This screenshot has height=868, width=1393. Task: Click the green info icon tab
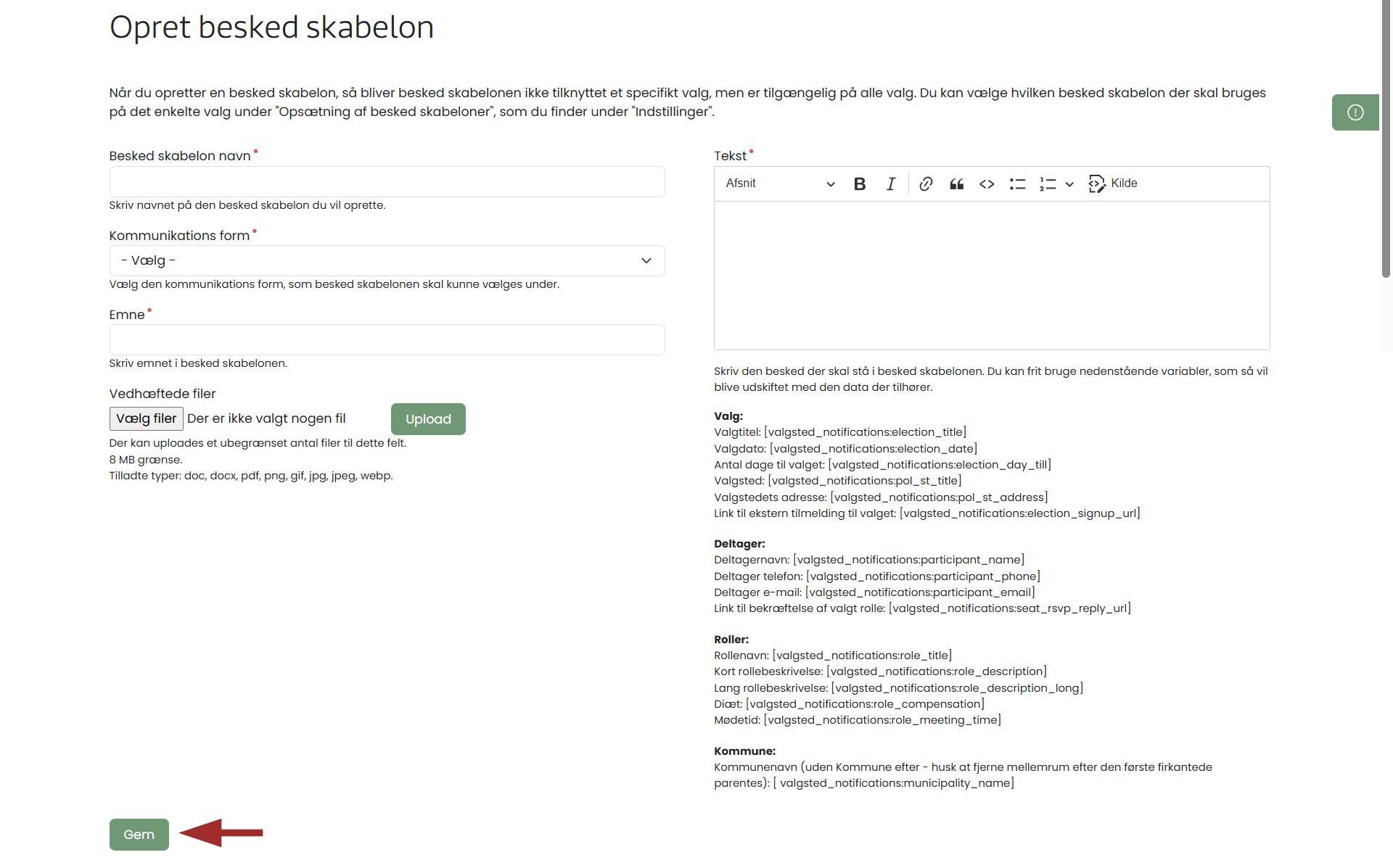(x=1355, y=112)
